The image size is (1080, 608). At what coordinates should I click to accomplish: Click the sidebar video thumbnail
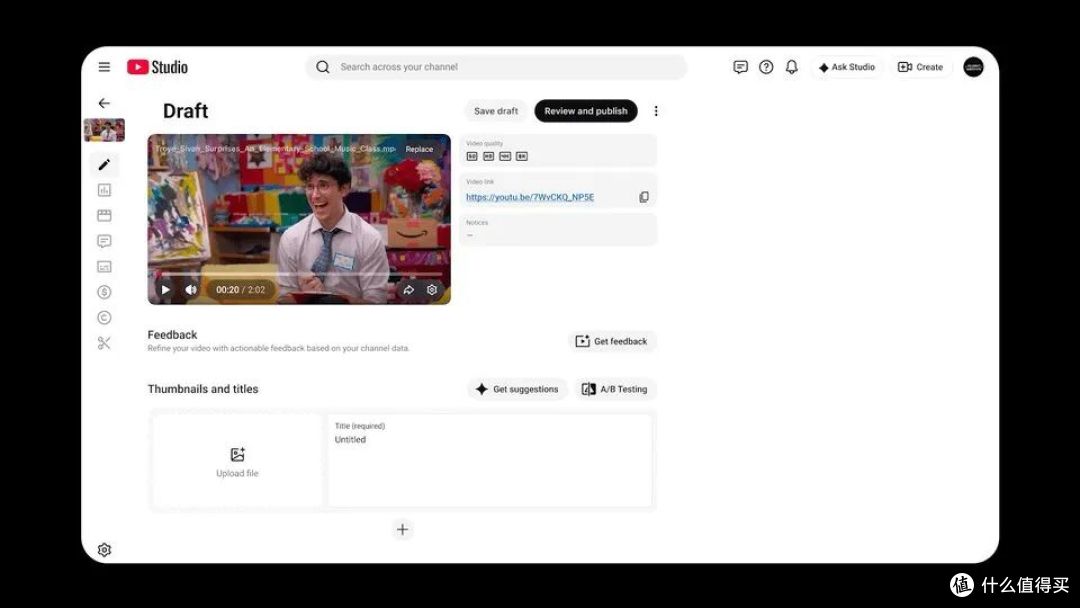[x=104, y=129]
